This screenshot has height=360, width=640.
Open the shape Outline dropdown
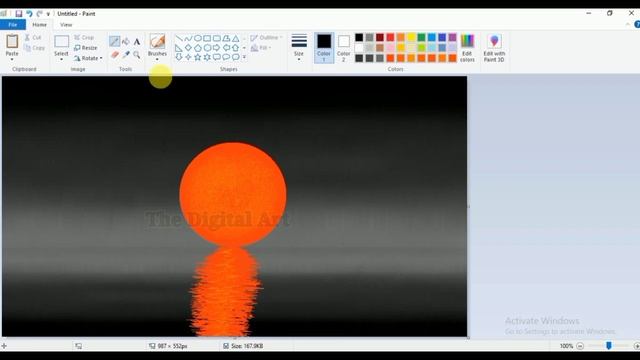pyautogui.click(x=266, y=38)
